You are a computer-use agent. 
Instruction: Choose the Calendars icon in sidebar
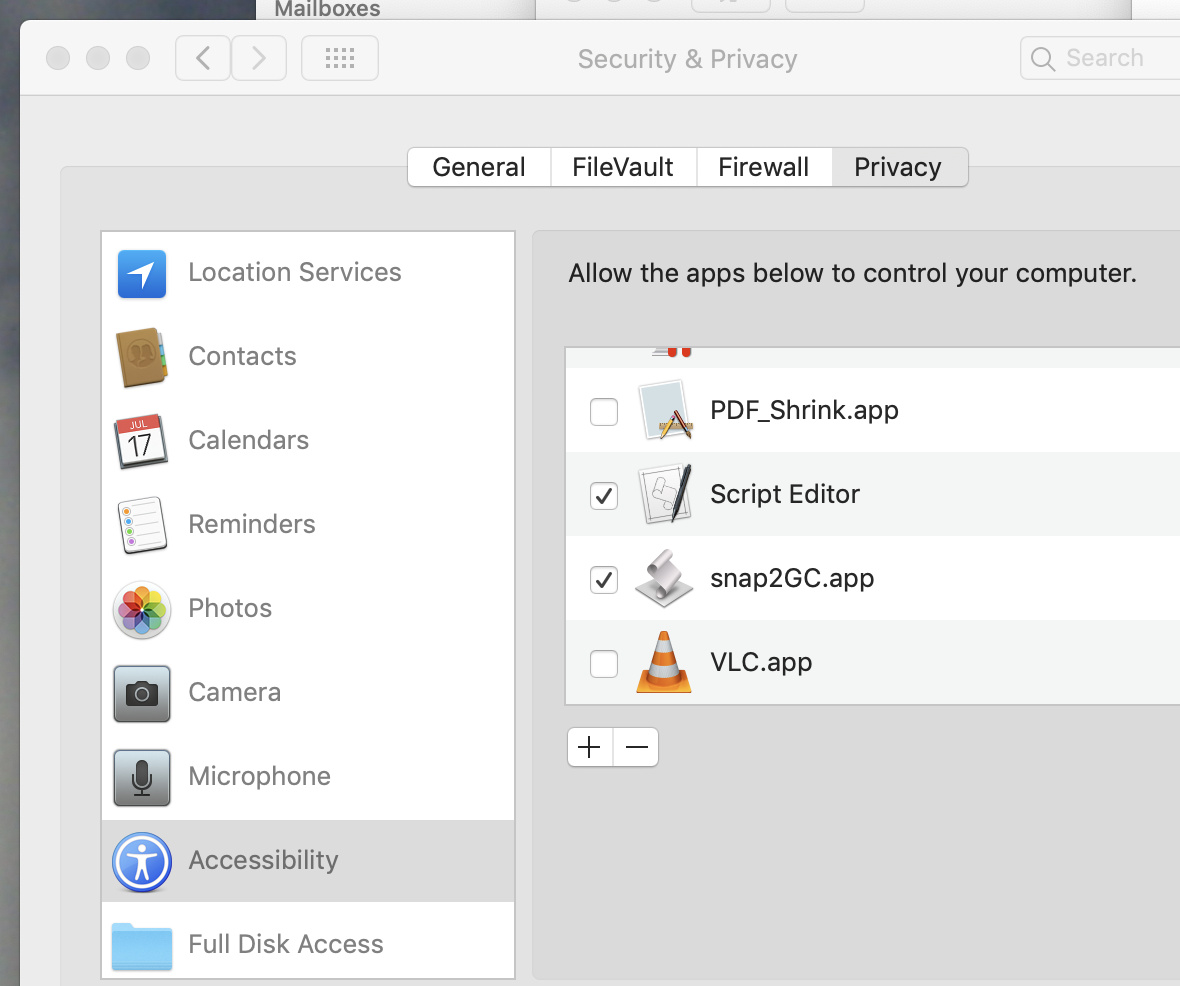[142, 441]
